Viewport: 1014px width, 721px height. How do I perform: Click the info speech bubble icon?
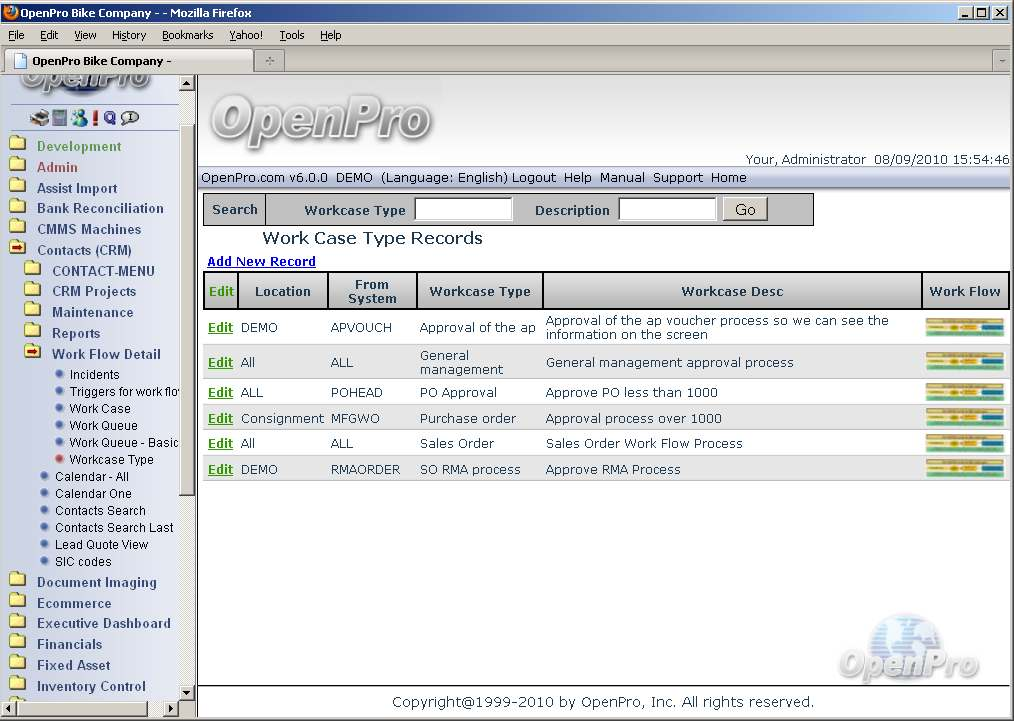tap(129, 118)
